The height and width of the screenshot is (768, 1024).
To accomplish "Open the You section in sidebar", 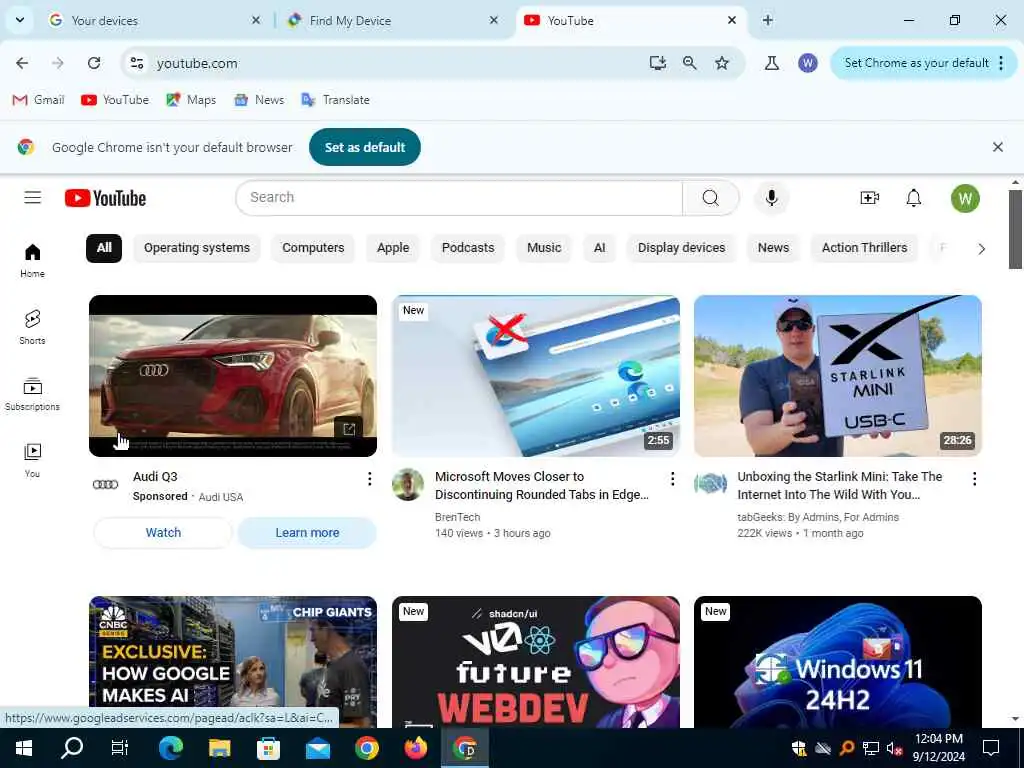I will (x=33, y=460).
